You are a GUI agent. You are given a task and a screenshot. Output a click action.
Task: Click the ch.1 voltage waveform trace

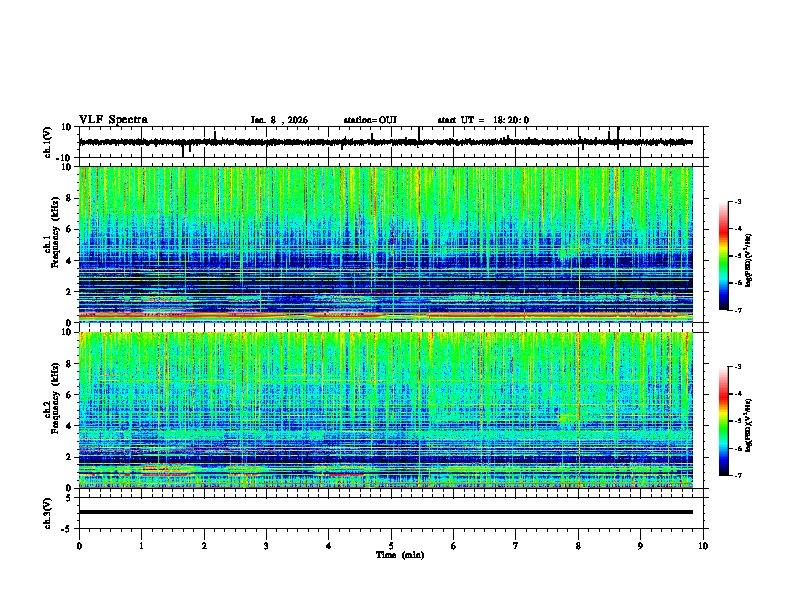386,142
